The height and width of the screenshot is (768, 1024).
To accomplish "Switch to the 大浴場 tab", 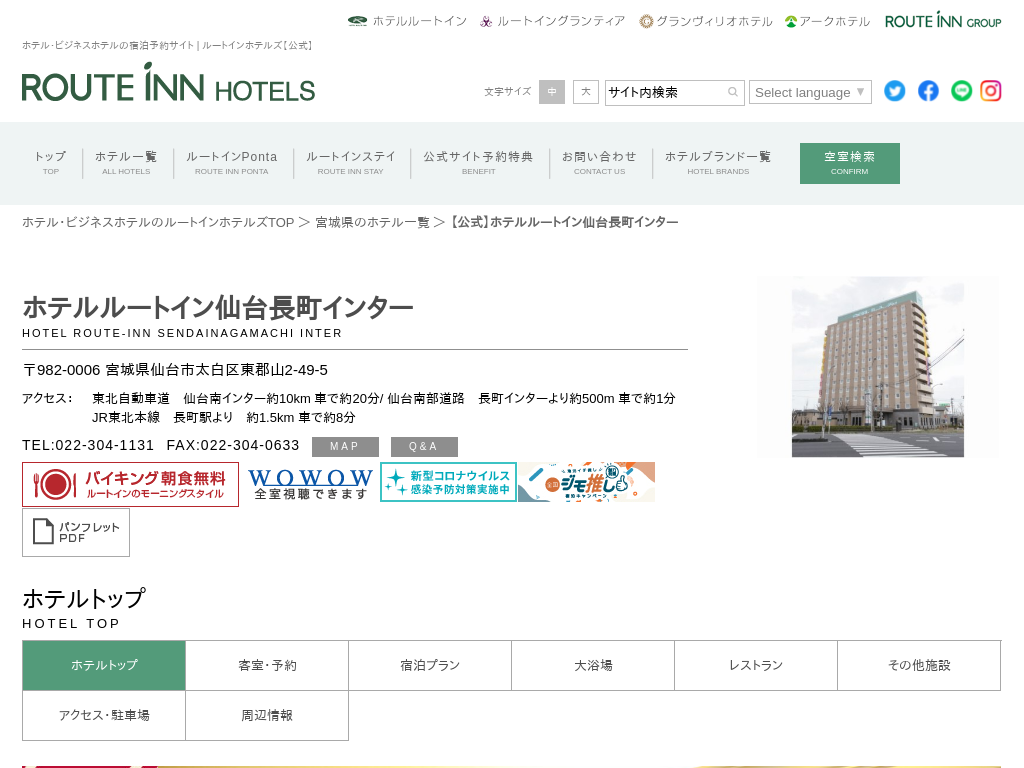I will coord(593,665).
